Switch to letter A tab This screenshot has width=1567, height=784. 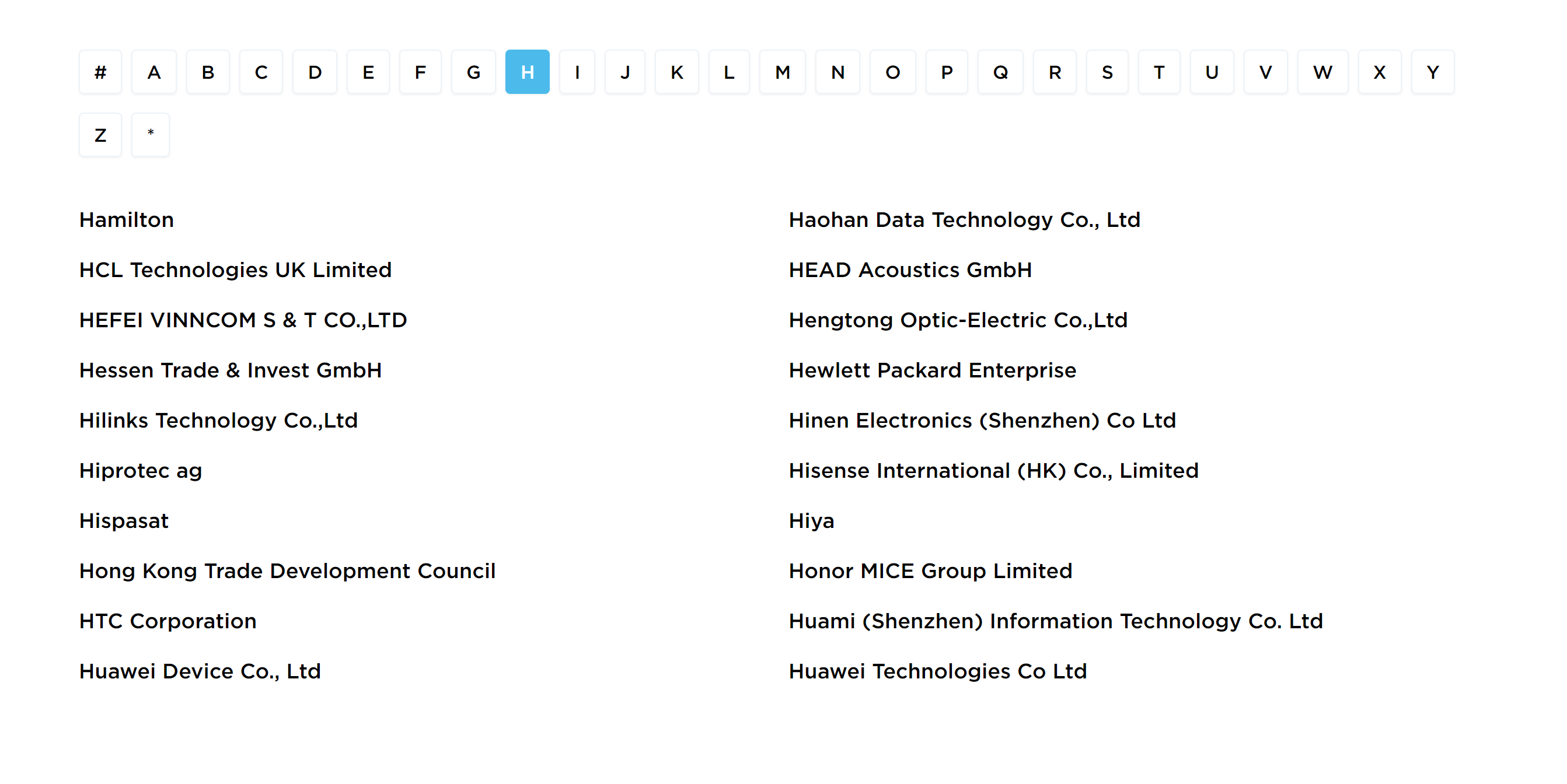point(154,72)
